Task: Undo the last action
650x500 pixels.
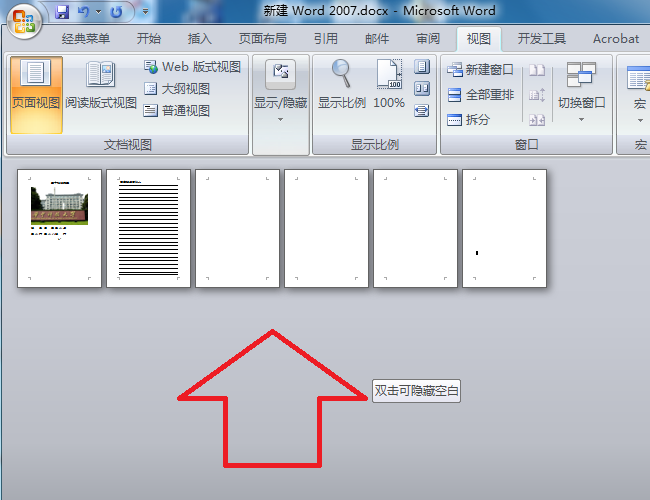Action: pos(84,12)
